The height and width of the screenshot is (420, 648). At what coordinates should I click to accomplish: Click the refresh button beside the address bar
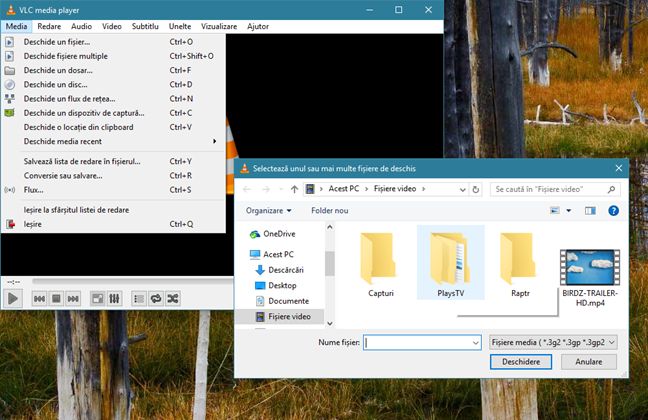pos(476,189)
